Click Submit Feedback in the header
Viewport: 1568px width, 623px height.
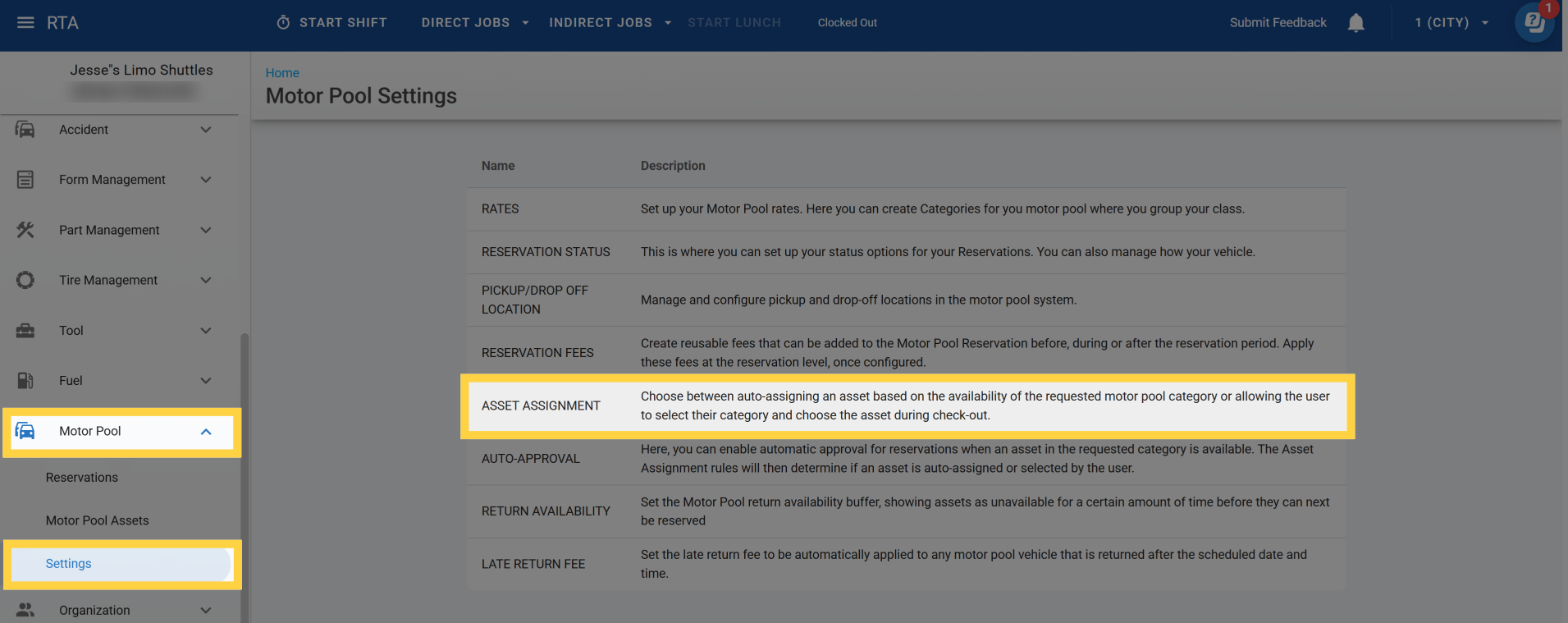[x=1278, y=23]
